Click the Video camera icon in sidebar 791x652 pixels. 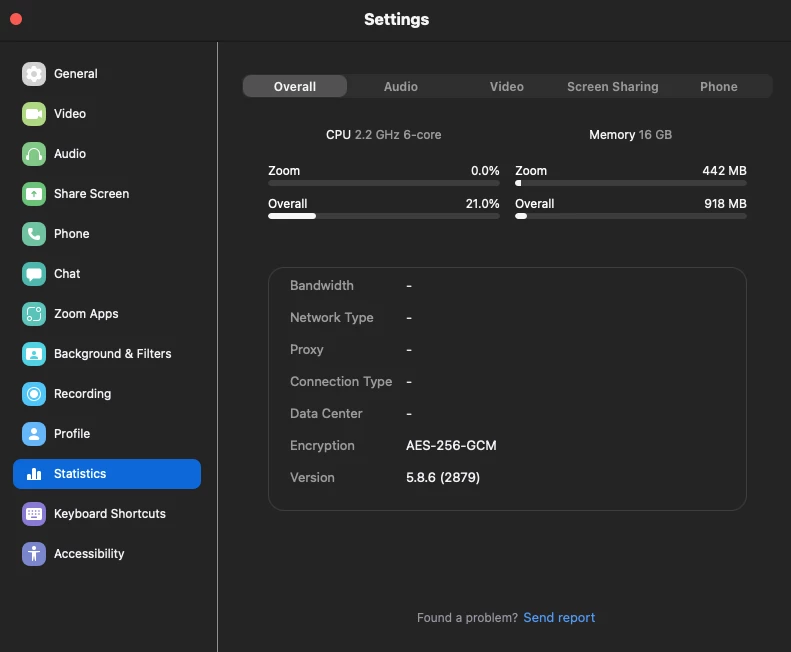tap(34, 114)
